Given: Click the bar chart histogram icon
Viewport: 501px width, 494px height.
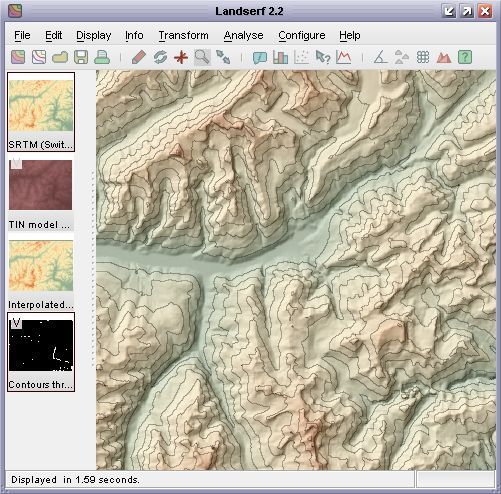Looking at the screenshot, I should click(x=280, y=57).
